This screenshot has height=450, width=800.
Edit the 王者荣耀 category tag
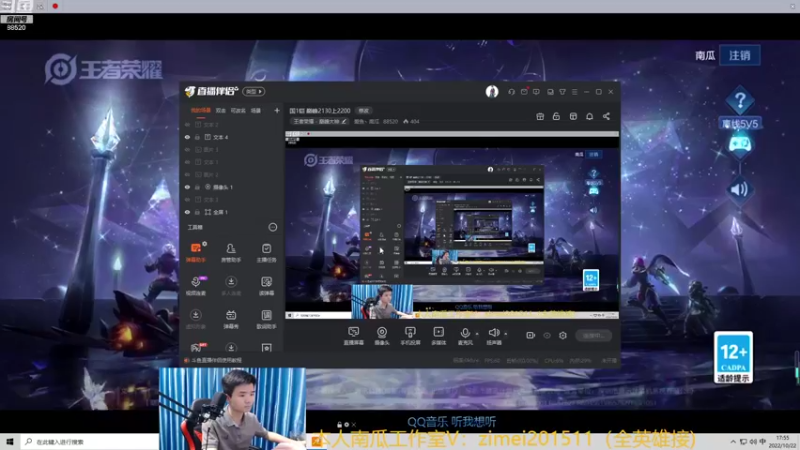pos(320,121)
